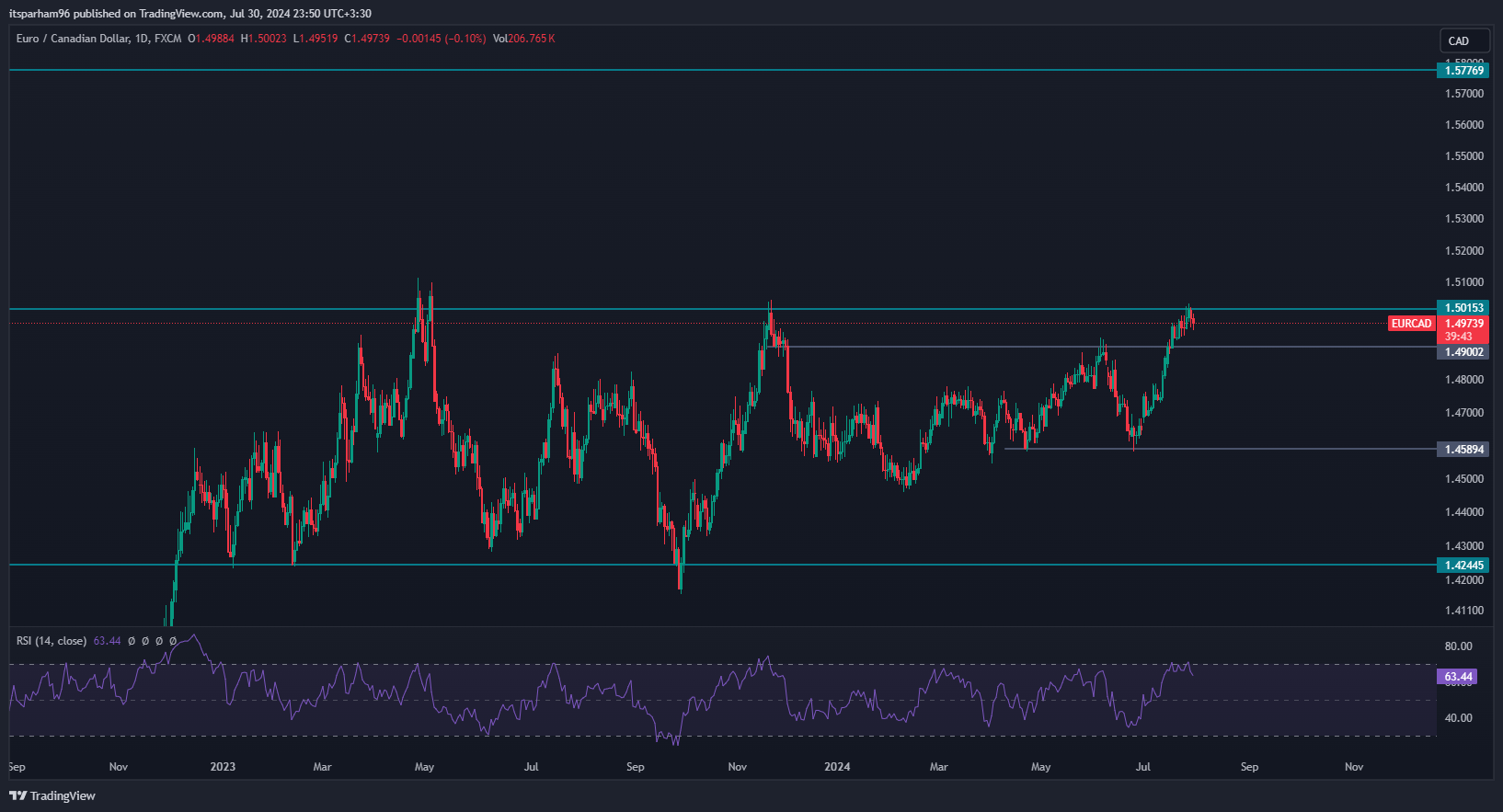Screen dimensions: 1503x812
Task: Click the 1.51000 price axis label
Action: [1464, 282]
